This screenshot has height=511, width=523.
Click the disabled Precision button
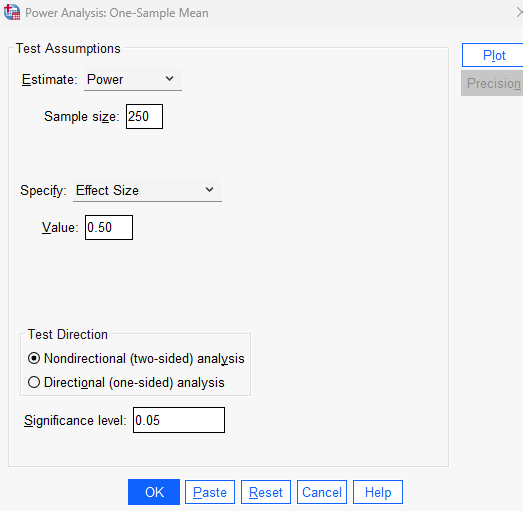pos(493,83)
